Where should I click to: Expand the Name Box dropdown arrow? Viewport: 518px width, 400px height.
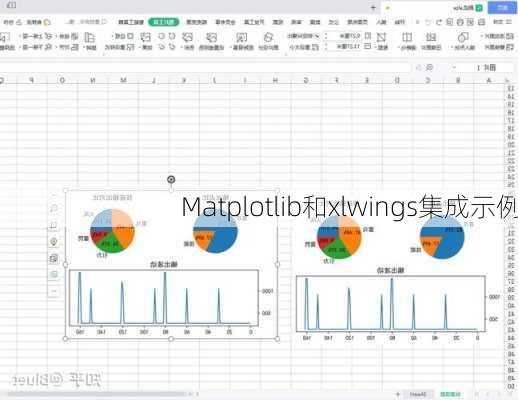coord(454,68)
